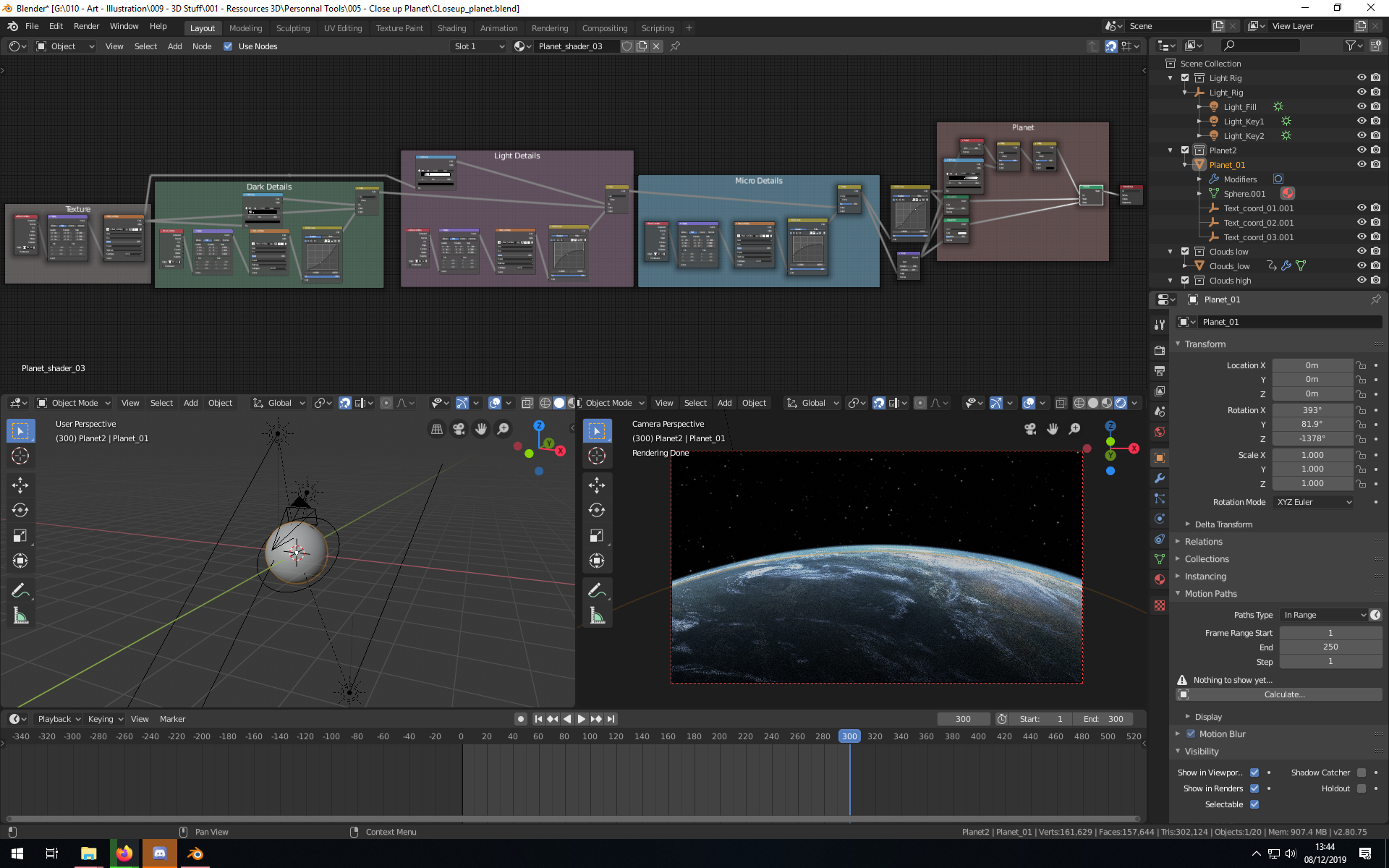Open the Material properties tab

click(1160, 579)
